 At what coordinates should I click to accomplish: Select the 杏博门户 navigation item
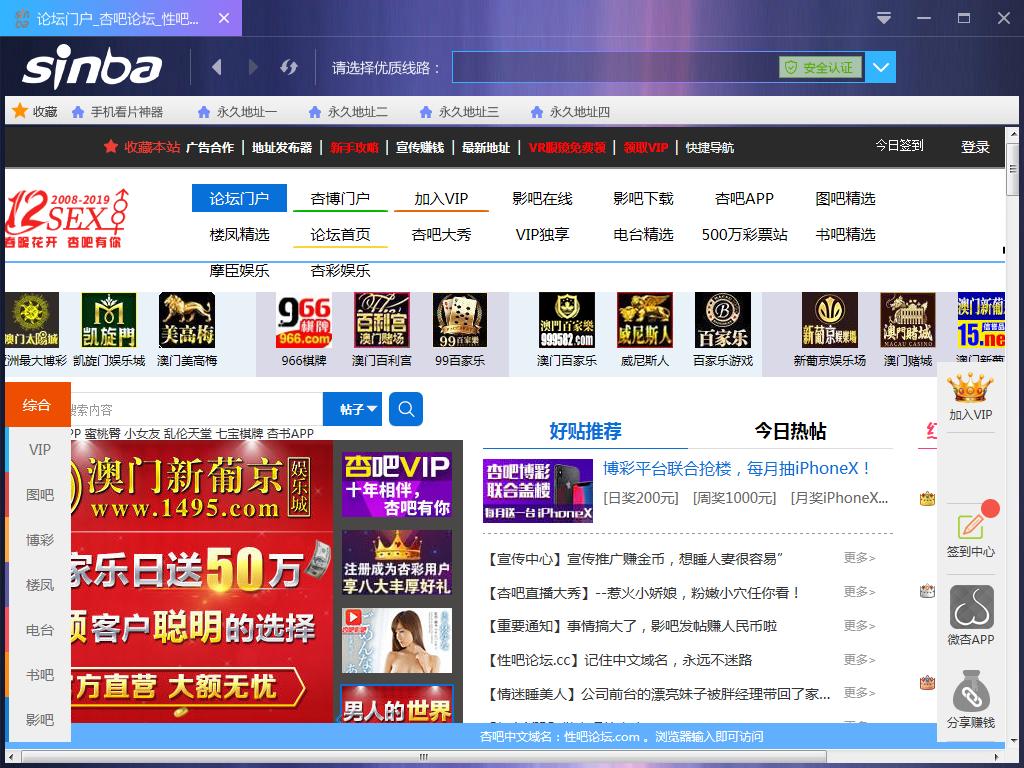pos(340,199)
